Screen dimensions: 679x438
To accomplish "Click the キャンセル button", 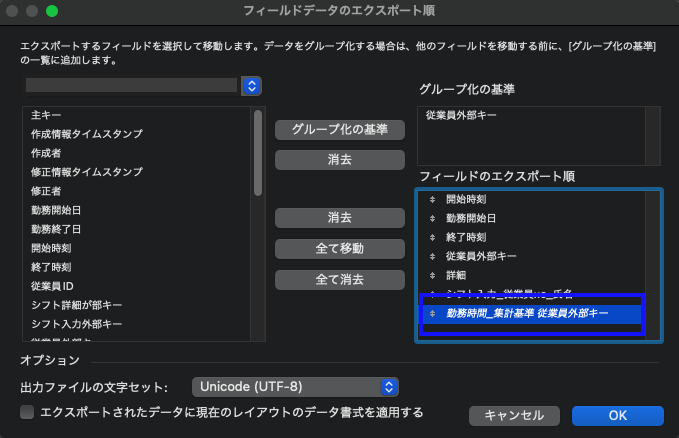I will point(514,415).
